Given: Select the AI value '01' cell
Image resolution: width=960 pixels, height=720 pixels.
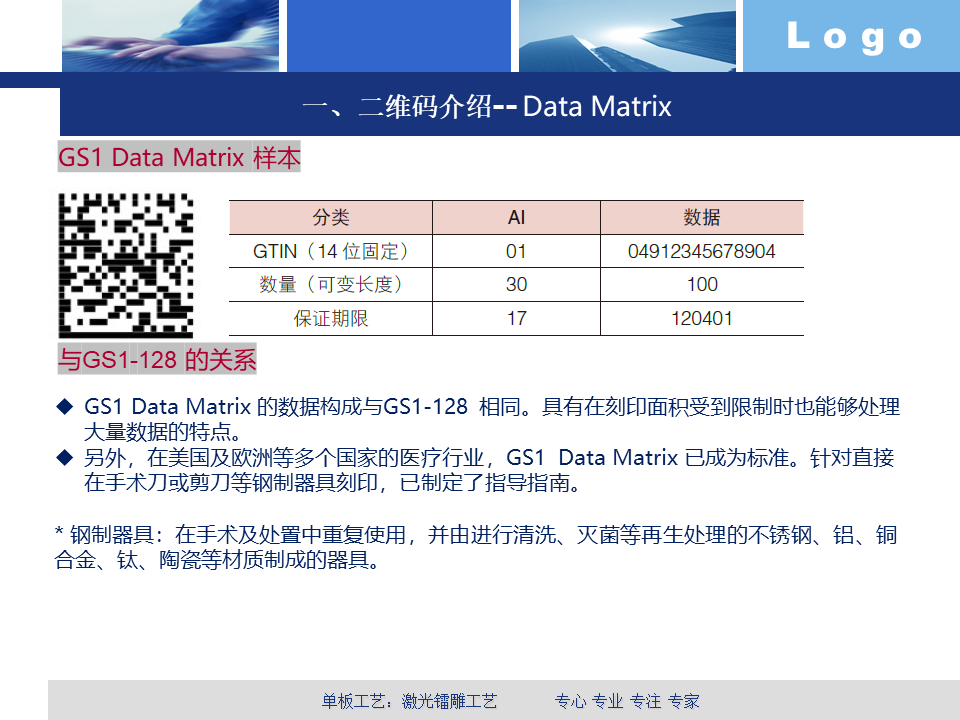Looking at the screenshot, I should coord(516,251).
